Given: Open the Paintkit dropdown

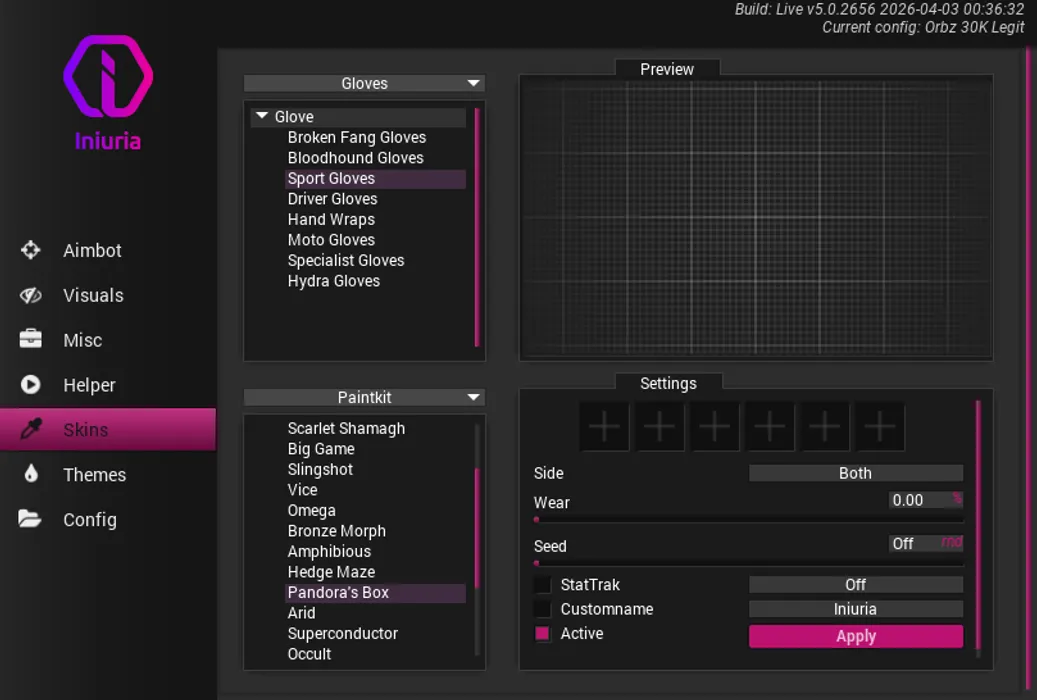Looking at the screenshot, I should coord(364,397).
